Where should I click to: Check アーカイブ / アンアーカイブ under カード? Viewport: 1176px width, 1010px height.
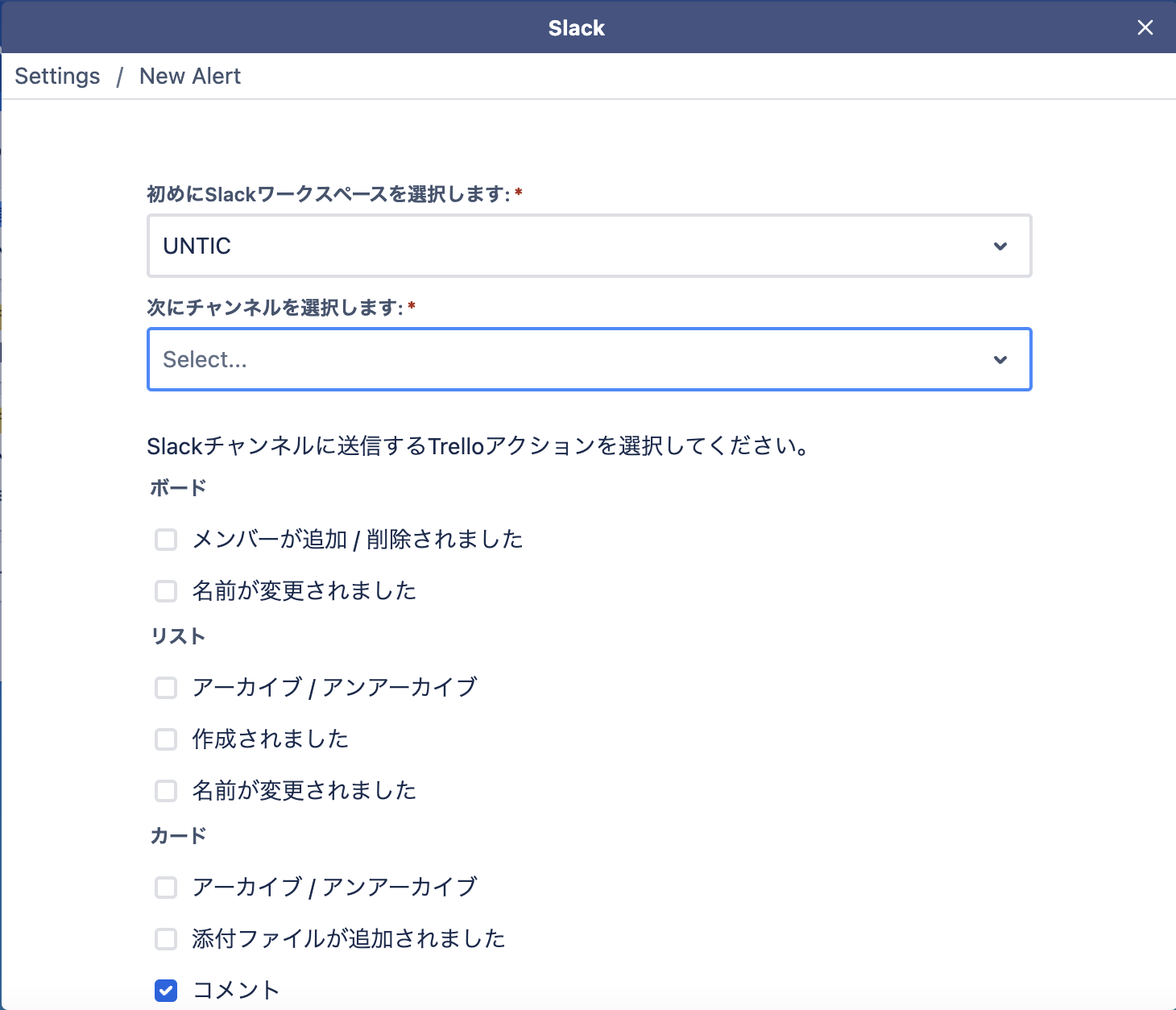166,888
